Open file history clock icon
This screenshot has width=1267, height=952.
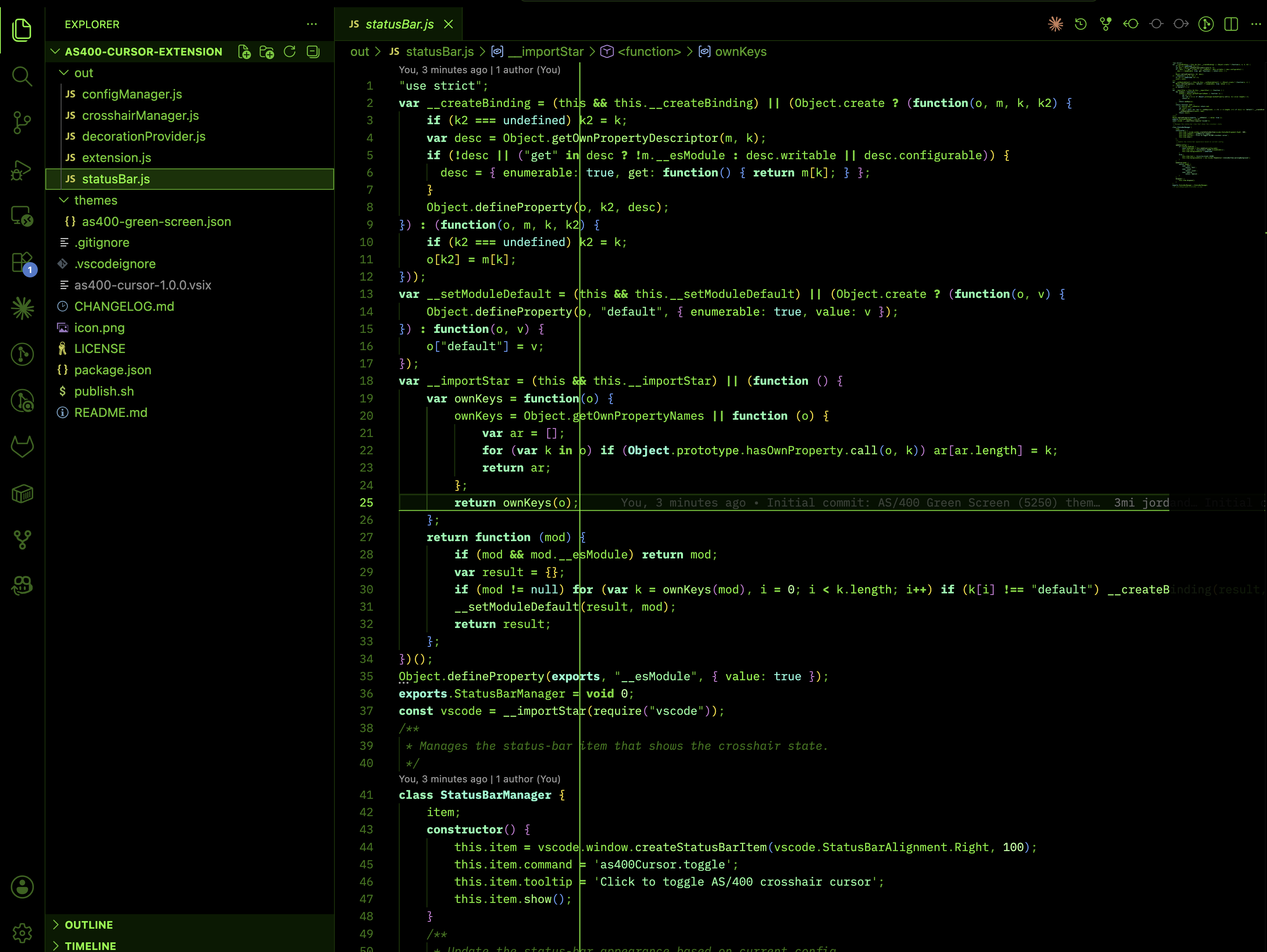pos(1080,24)
